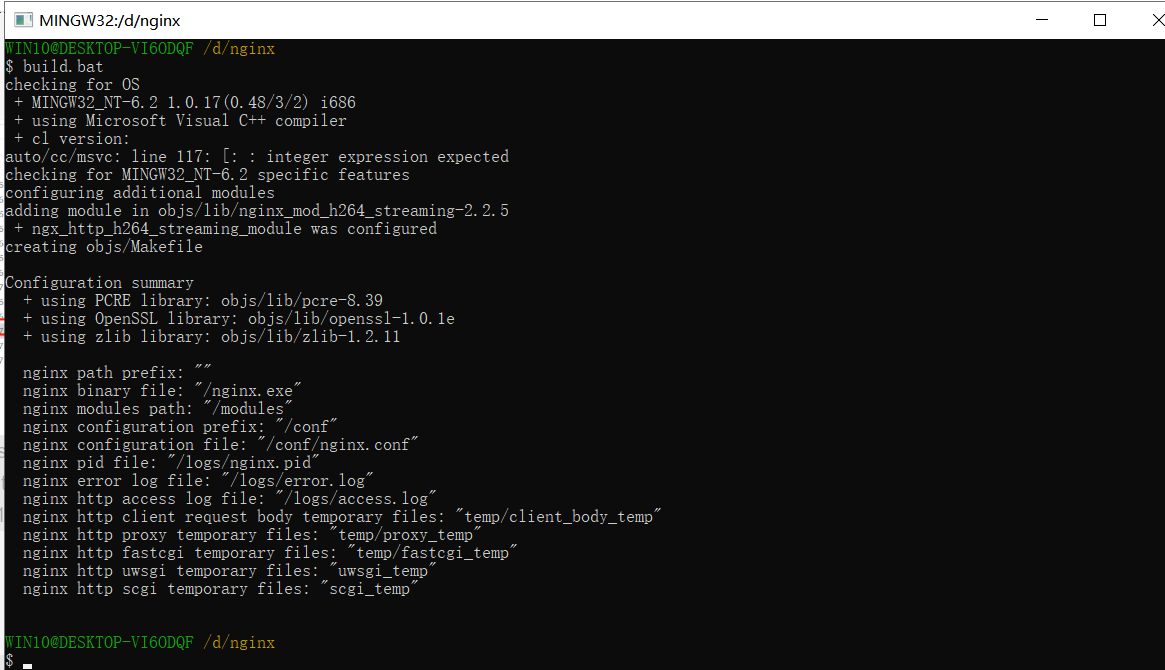This screenshot has width=1165, height=670.
Task: Minimize the MINGW32 terminal window
Action: pyautogui.click(x=1043, y=19)
